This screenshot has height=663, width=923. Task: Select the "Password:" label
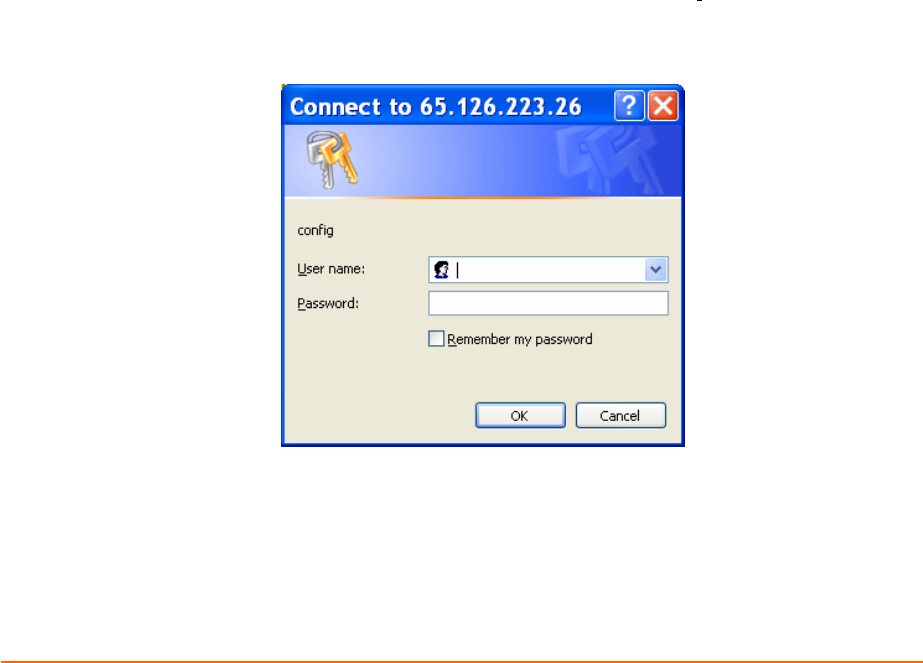coord(328,304)
